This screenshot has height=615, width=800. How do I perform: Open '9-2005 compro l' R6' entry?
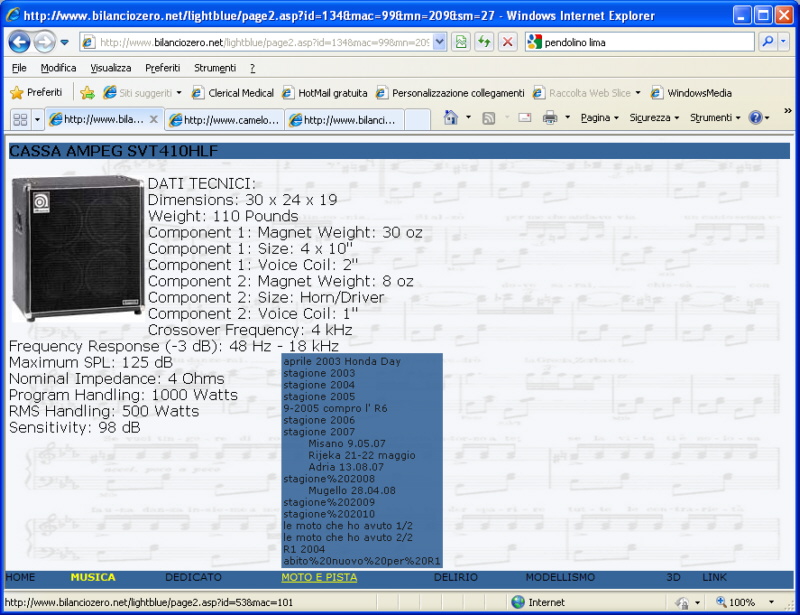coord(335,408)
